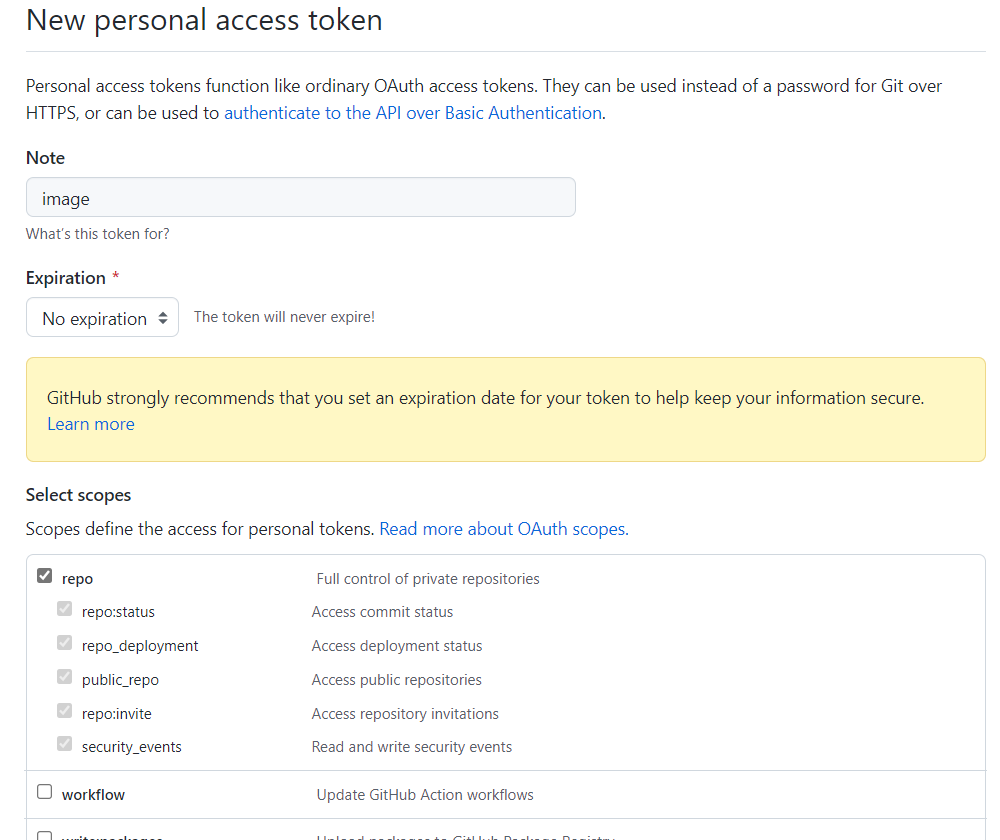Viewport: 1000px width, 840px height.
Task: Toggle the security_events checkbox
Action: [x=65, y=744]
